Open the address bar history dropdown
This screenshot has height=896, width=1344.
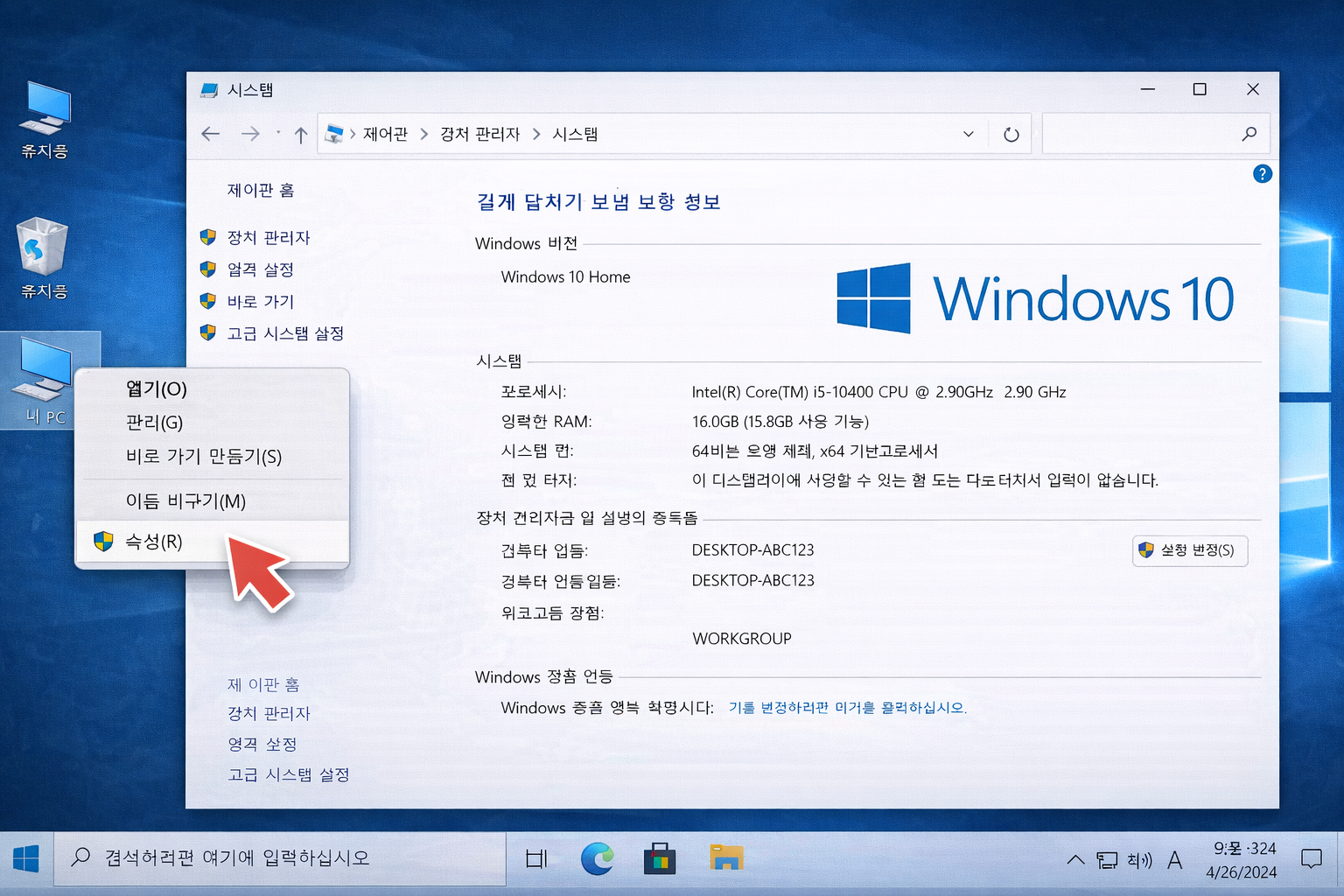coord(968,134)
